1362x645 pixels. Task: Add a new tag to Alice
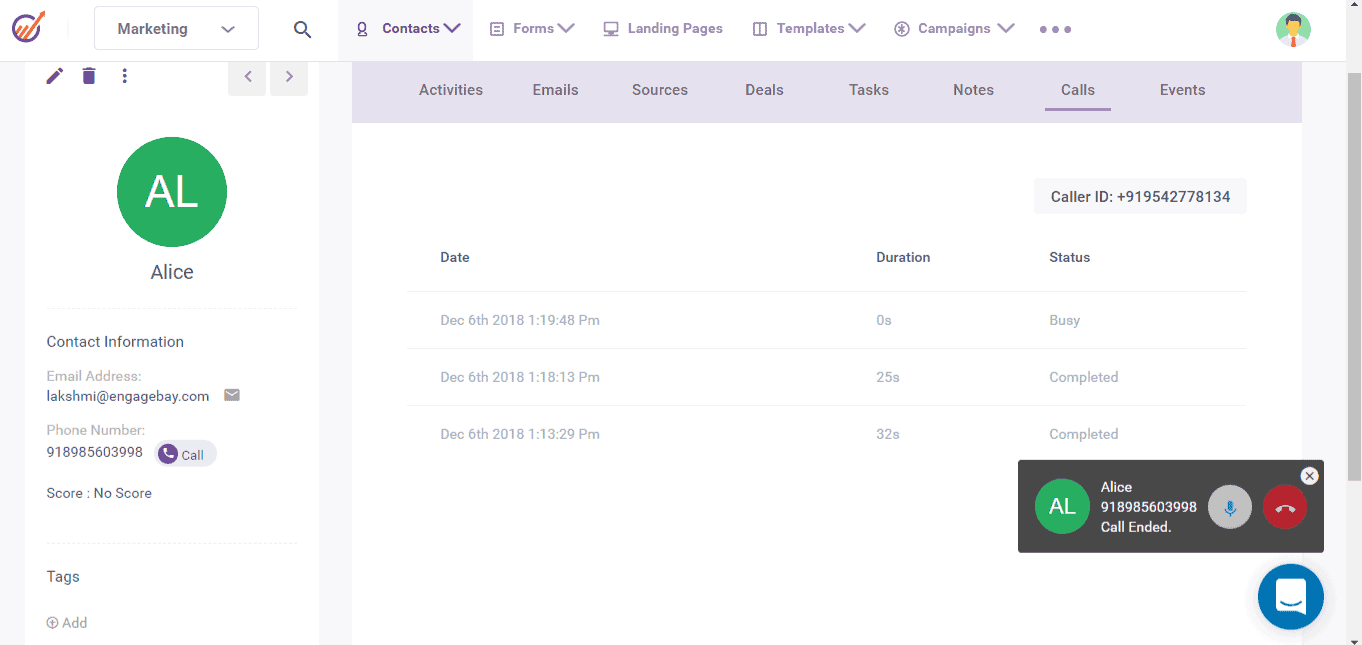click(x=66, y=622)
